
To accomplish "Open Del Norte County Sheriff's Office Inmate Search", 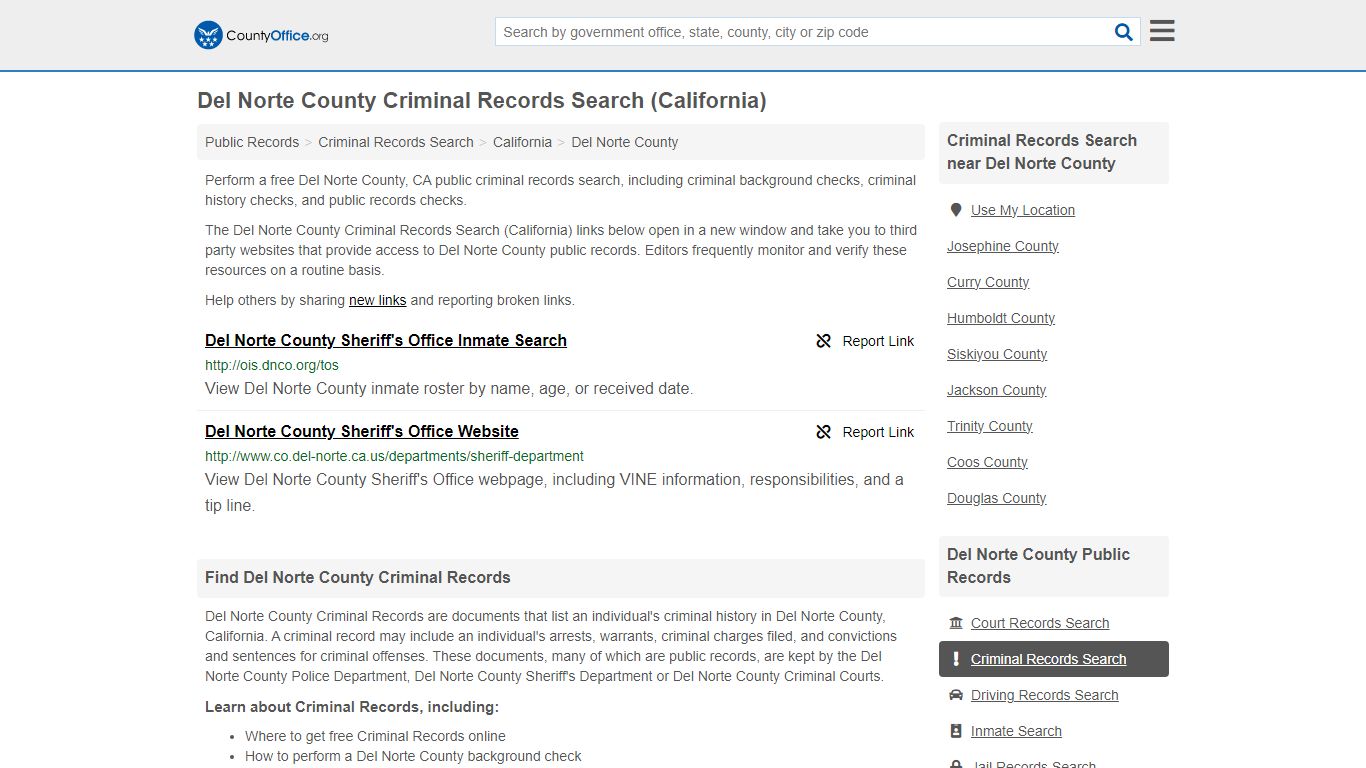I will point(386,340).
